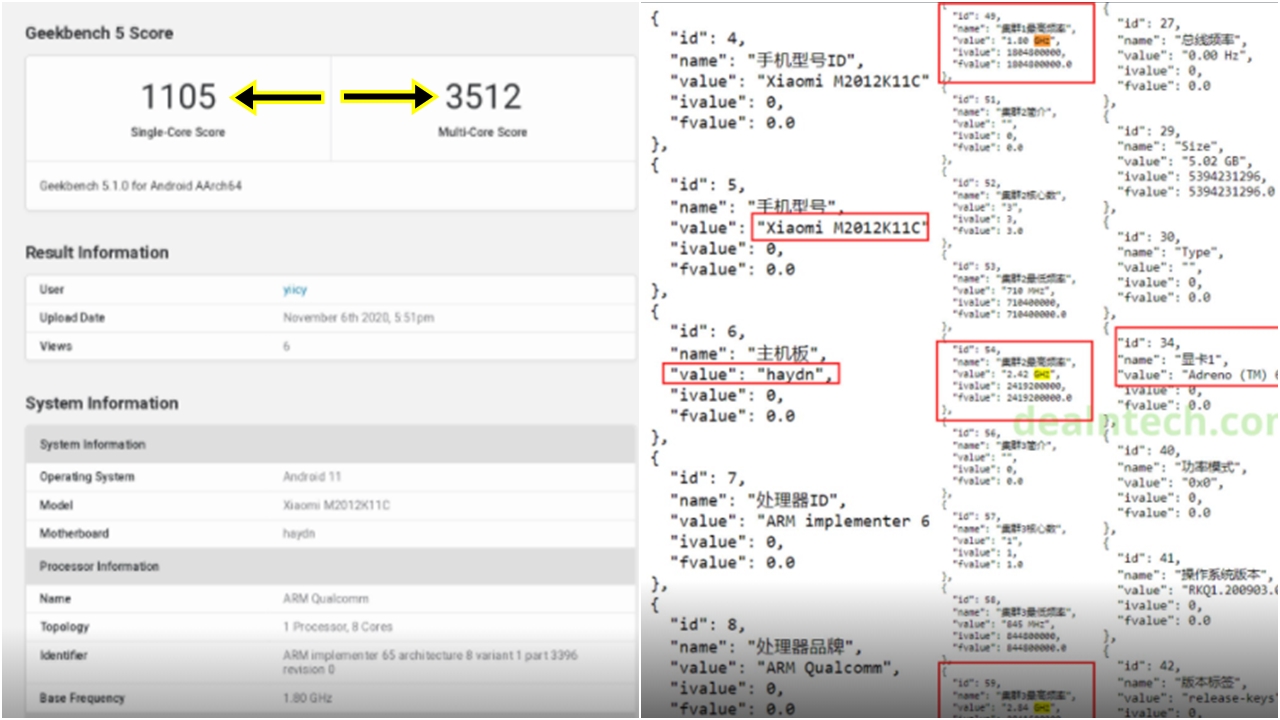The height and width of the screenshot is (720, 1280).
Task: Select haydn in the Geekbench Motherboard row
Action: click(299, 533)
